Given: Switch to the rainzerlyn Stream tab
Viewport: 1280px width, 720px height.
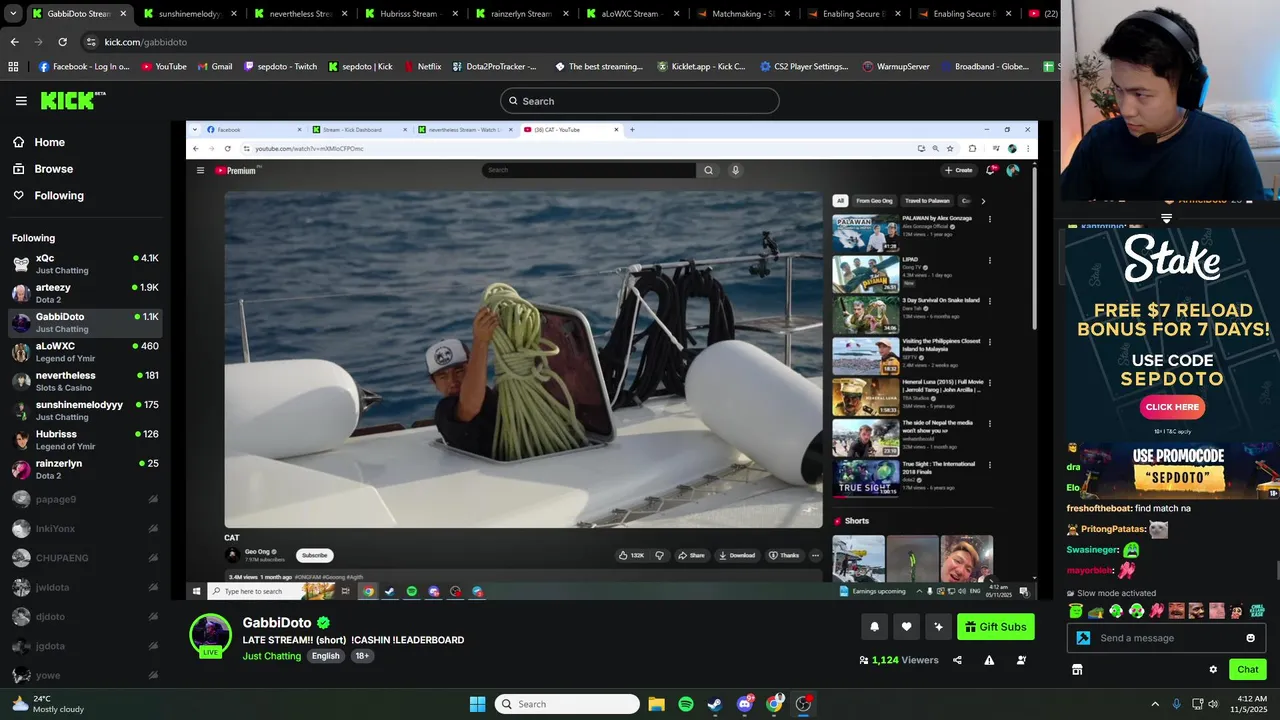Looking at the screenshot, I should tap(522, 14).
